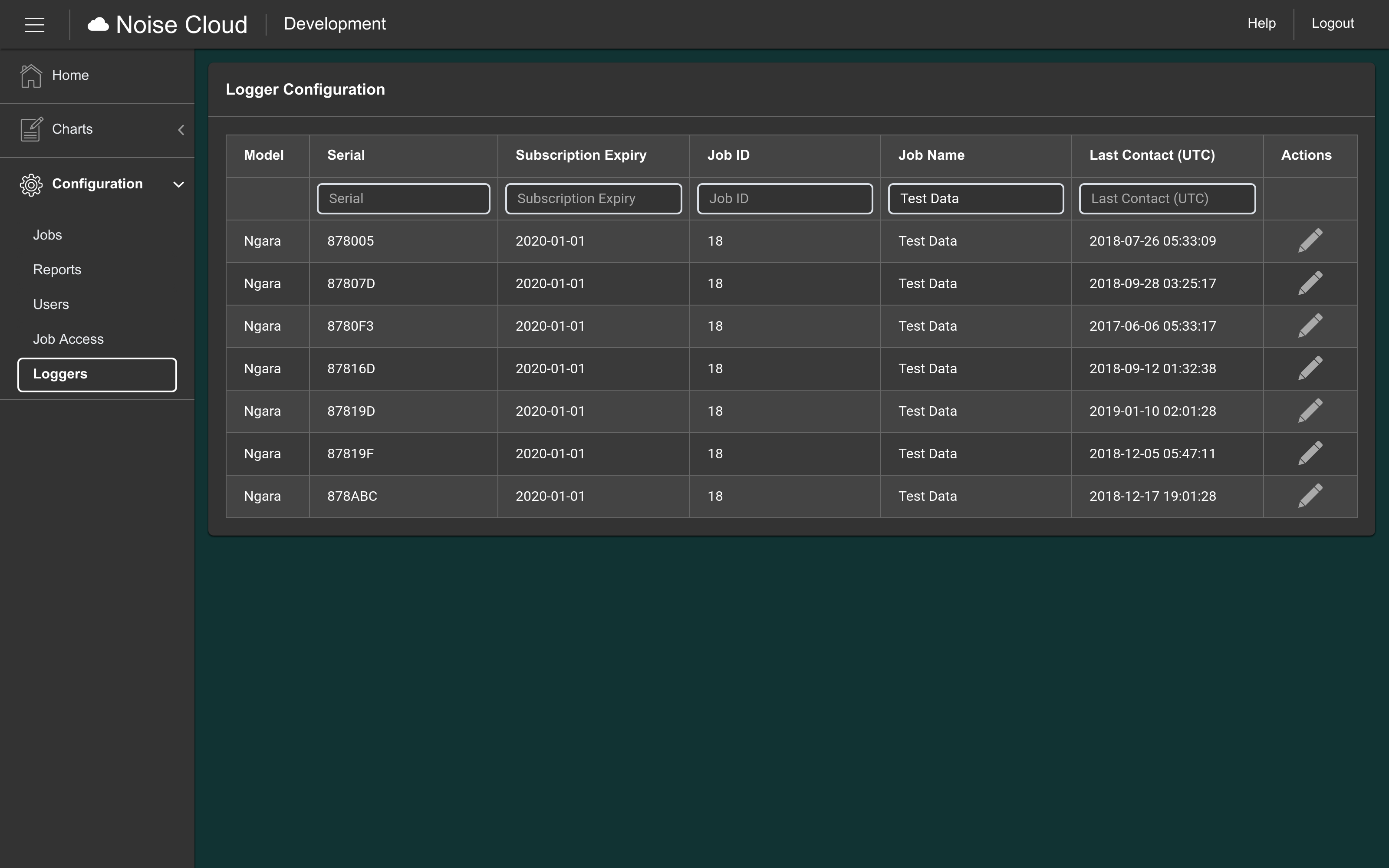
Task: Click the hamburger menu icon
Action: [34, 24]
